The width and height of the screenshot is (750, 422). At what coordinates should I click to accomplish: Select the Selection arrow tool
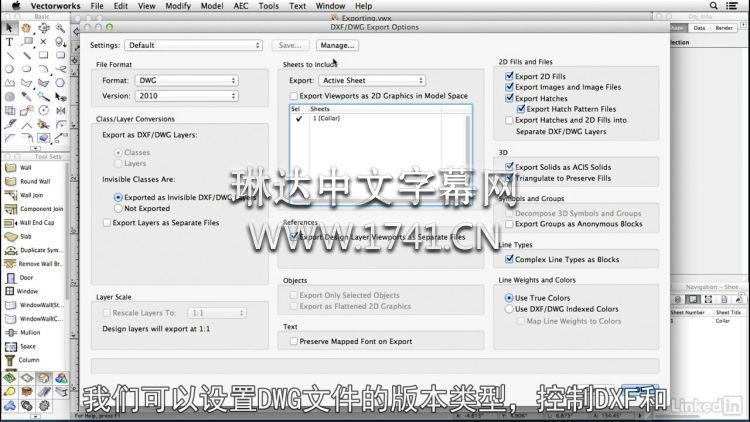tap(9, 28)
